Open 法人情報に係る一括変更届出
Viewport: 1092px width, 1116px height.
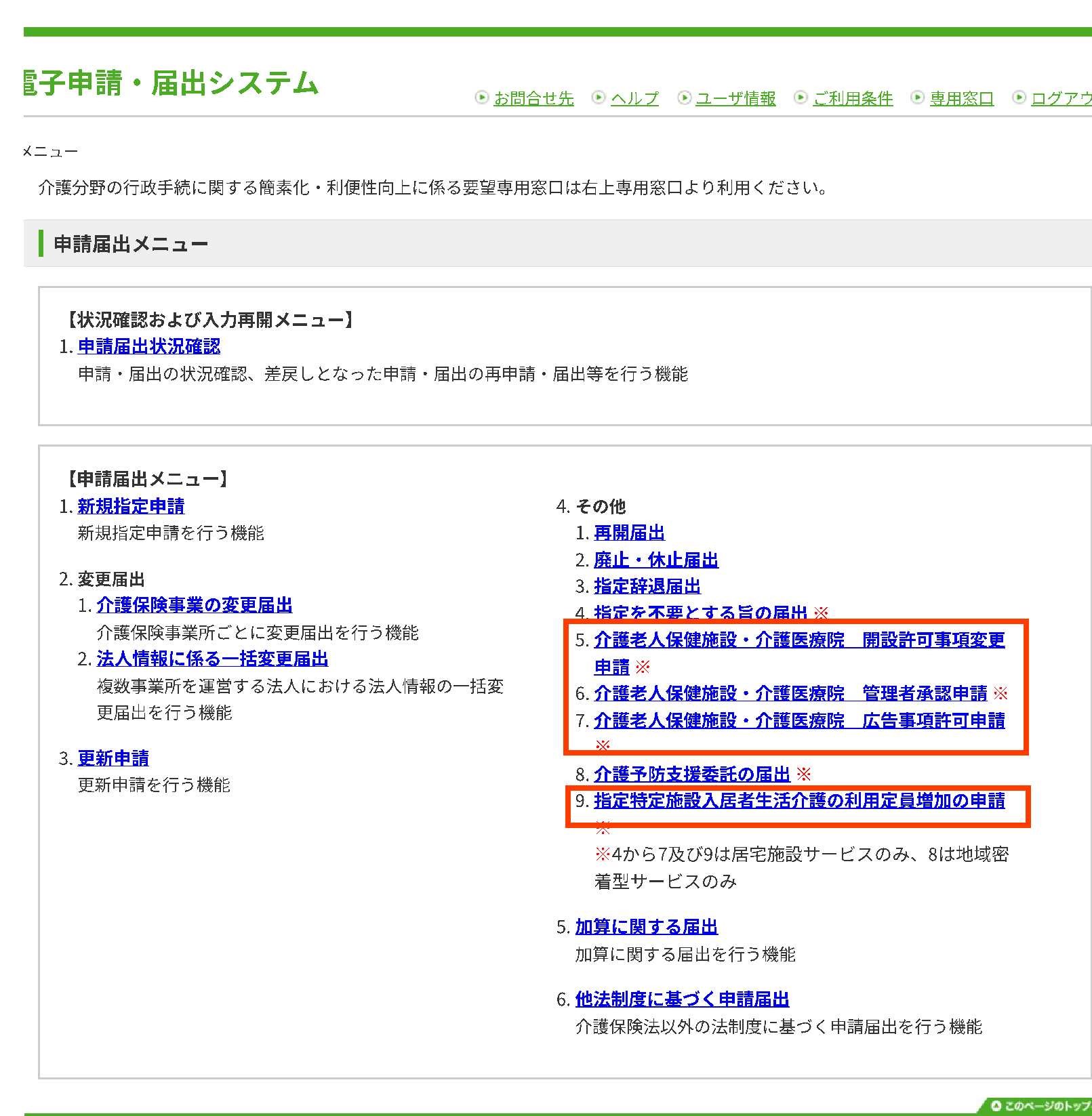(214, 659)
